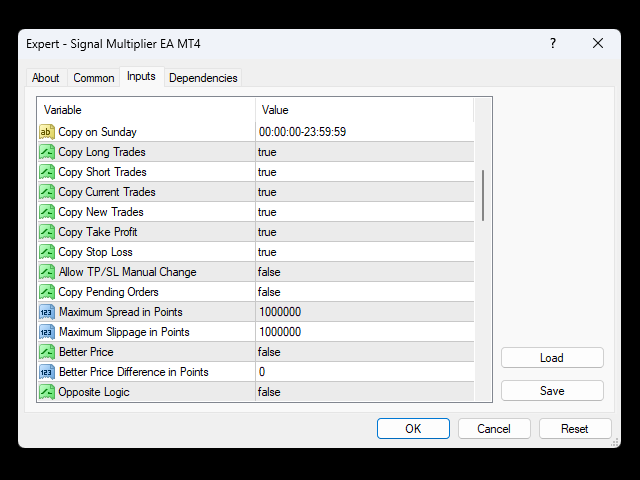Click the boolean icon beside Copy Stop Loss

pyautogui.click(x=47, y=252)
